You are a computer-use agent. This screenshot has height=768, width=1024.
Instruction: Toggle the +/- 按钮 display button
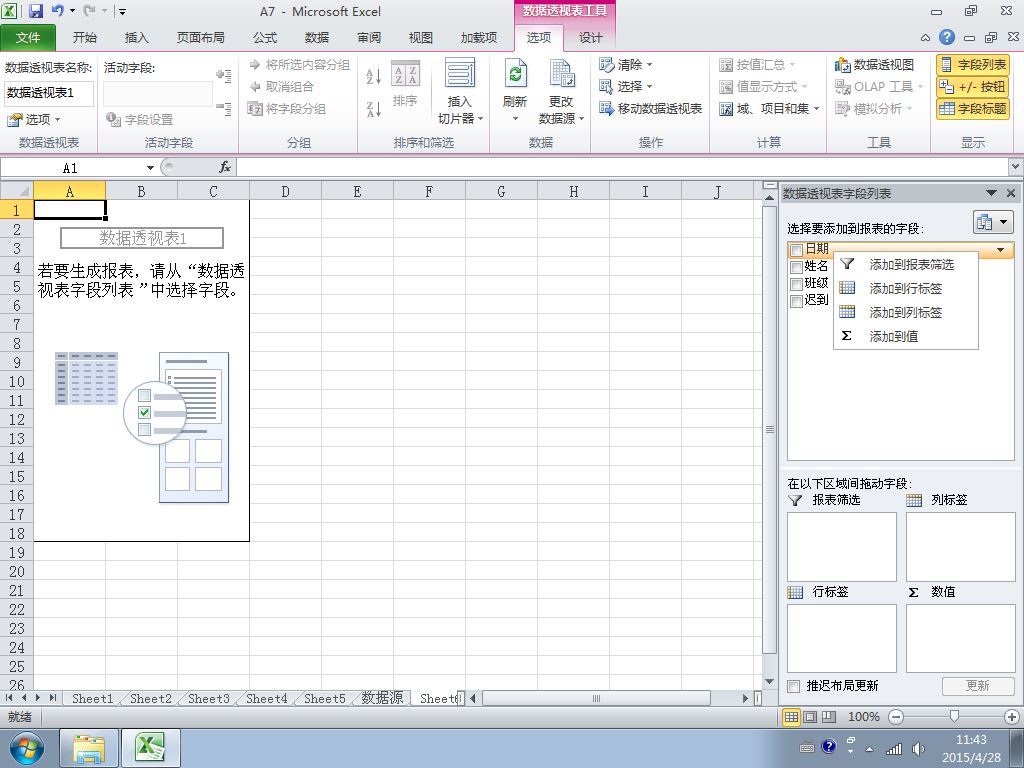973,86
